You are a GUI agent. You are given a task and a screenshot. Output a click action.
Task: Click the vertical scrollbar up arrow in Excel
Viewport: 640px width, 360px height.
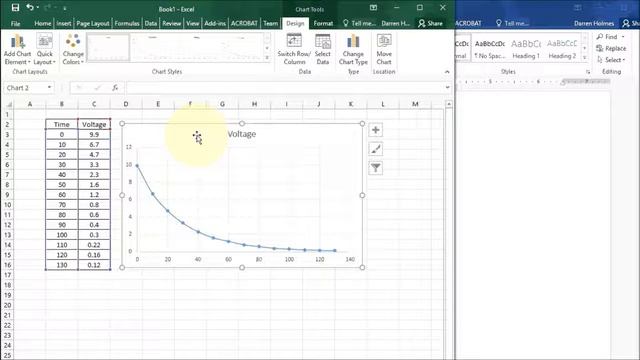coord(449,104)
